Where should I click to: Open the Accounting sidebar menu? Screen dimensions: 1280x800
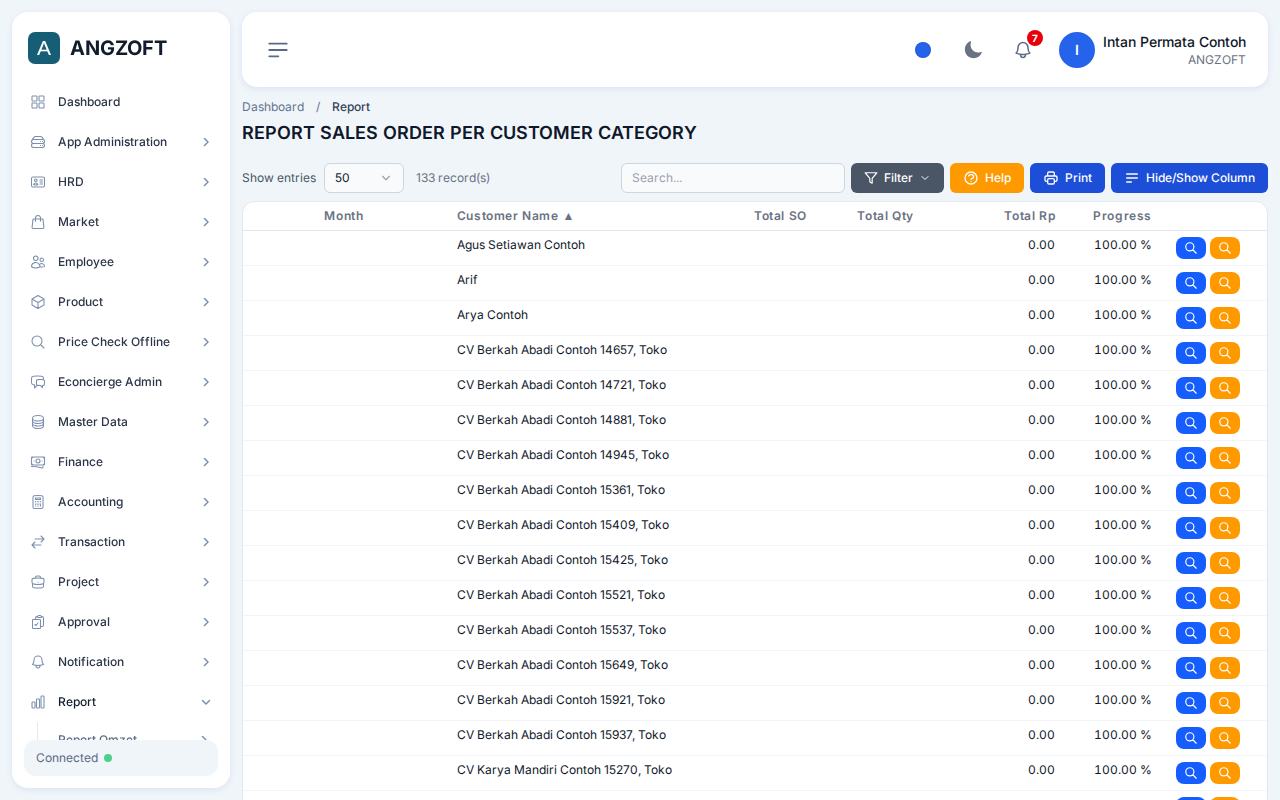click(121, 502)
